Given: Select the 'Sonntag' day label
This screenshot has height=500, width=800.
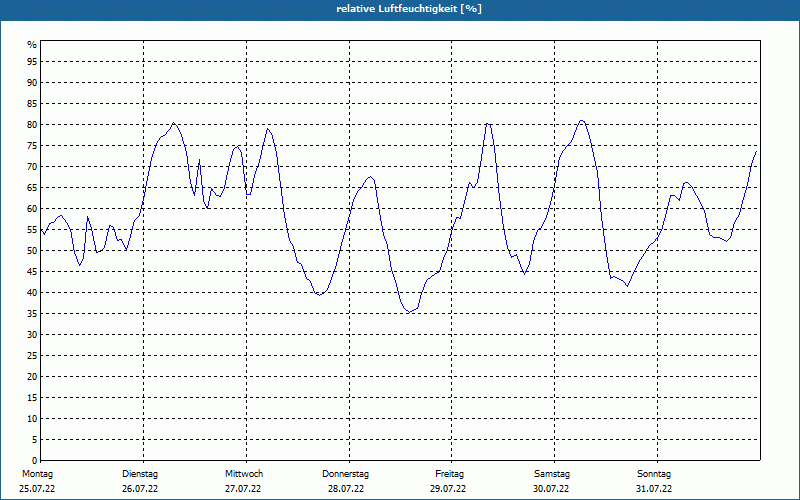Looking at the screenshot, I should (x=654, y=474).
